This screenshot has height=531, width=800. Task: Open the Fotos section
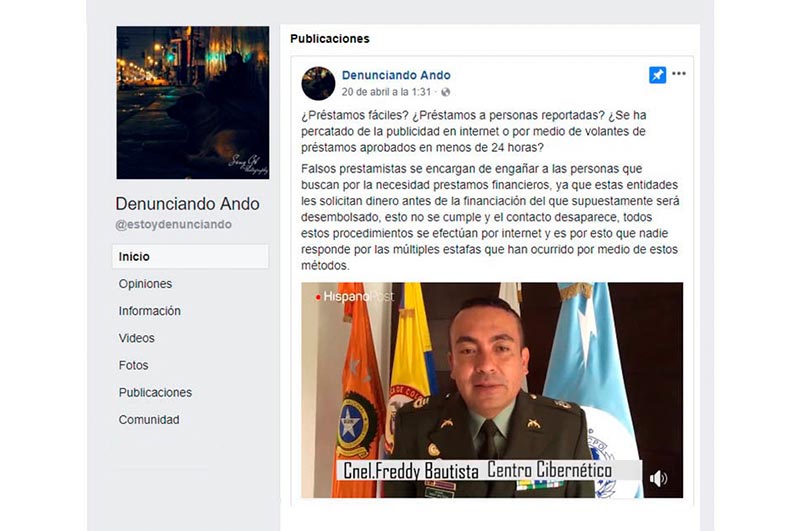pyautogui.click(x=133, y=365)
